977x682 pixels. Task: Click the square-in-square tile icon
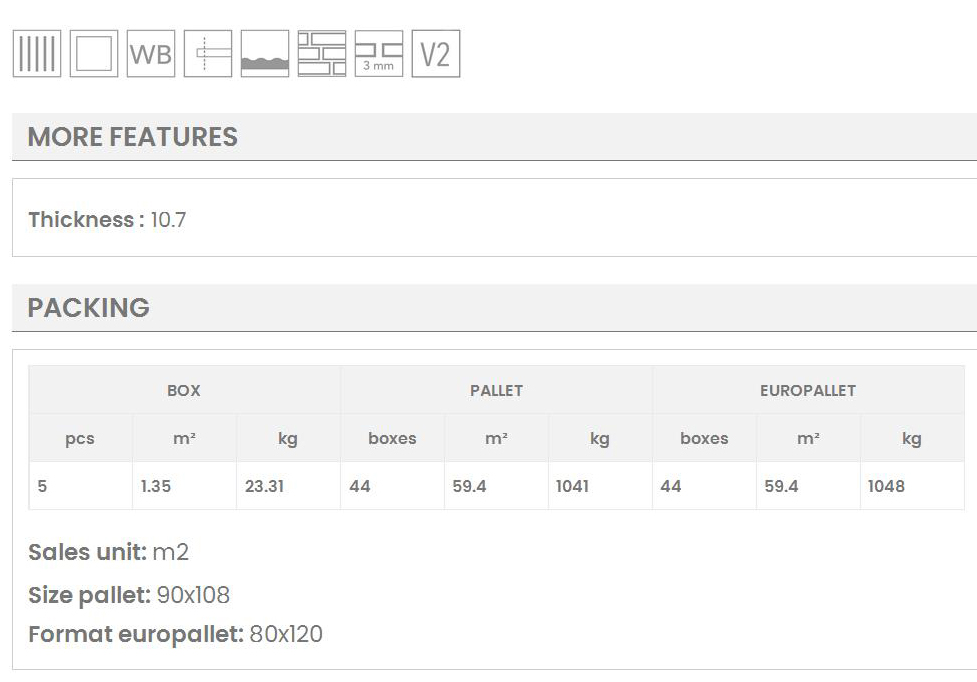[x=94, y=53]
